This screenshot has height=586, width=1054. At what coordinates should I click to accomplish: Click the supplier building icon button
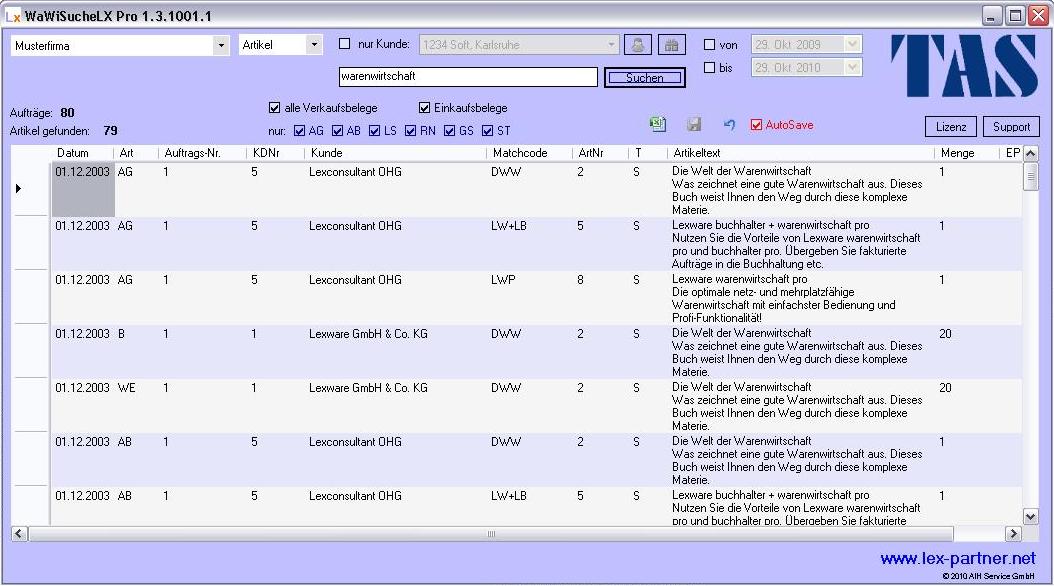(671, 45)
